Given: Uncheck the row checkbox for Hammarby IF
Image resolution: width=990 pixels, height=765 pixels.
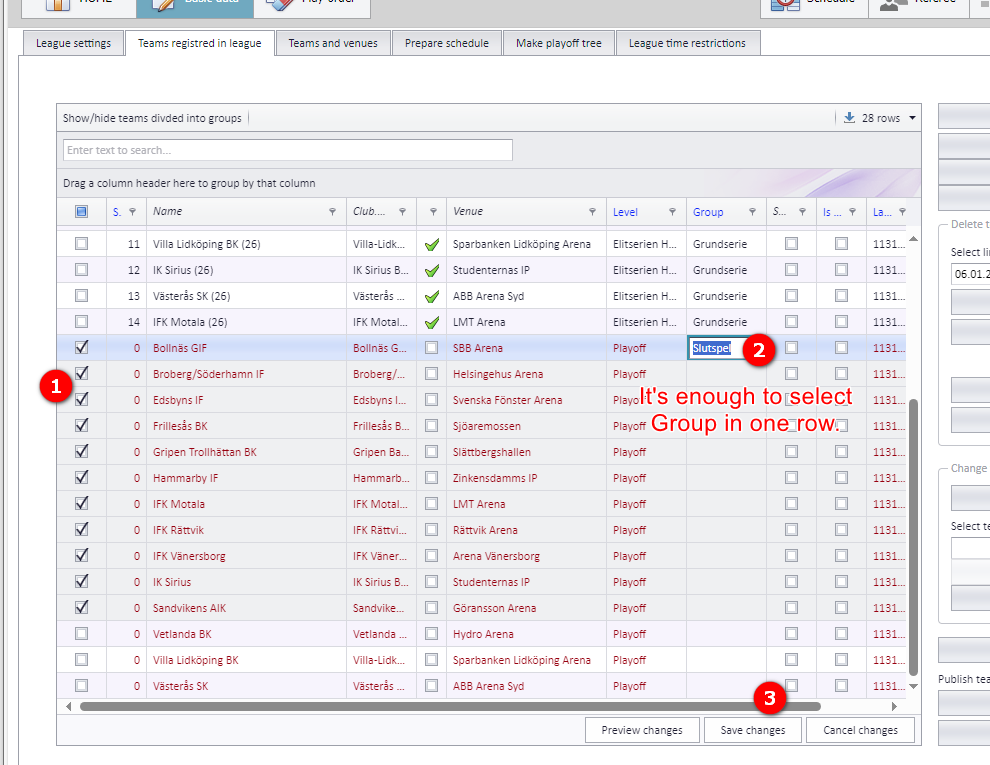Looking at the screenshot, I should (81, 477).
